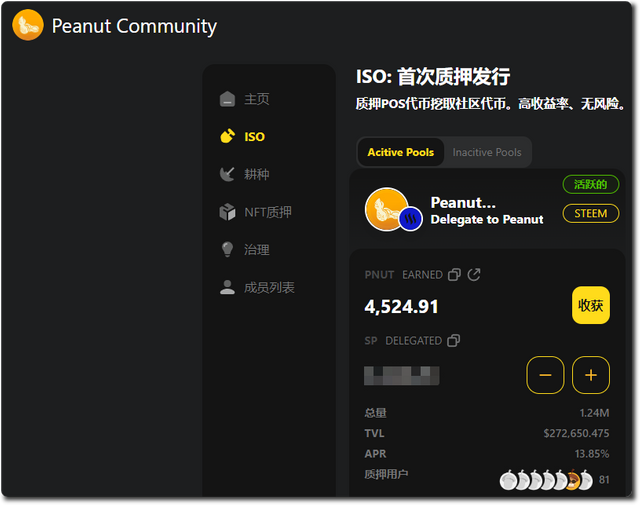Click the 4,524.91 earned amount

[x=401, y=307]
